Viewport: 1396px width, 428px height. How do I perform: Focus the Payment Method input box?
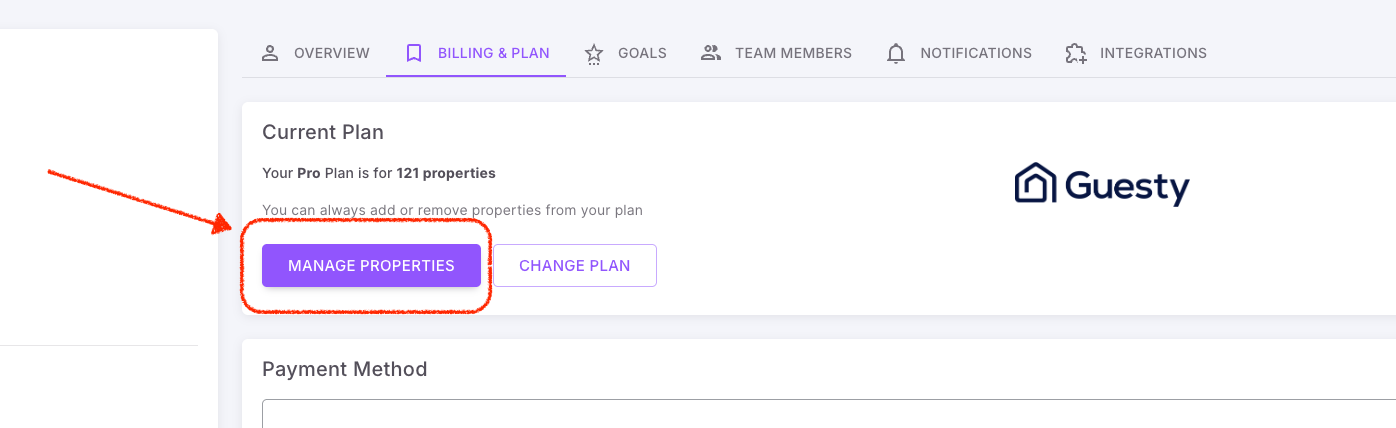(x=829, y=414)
